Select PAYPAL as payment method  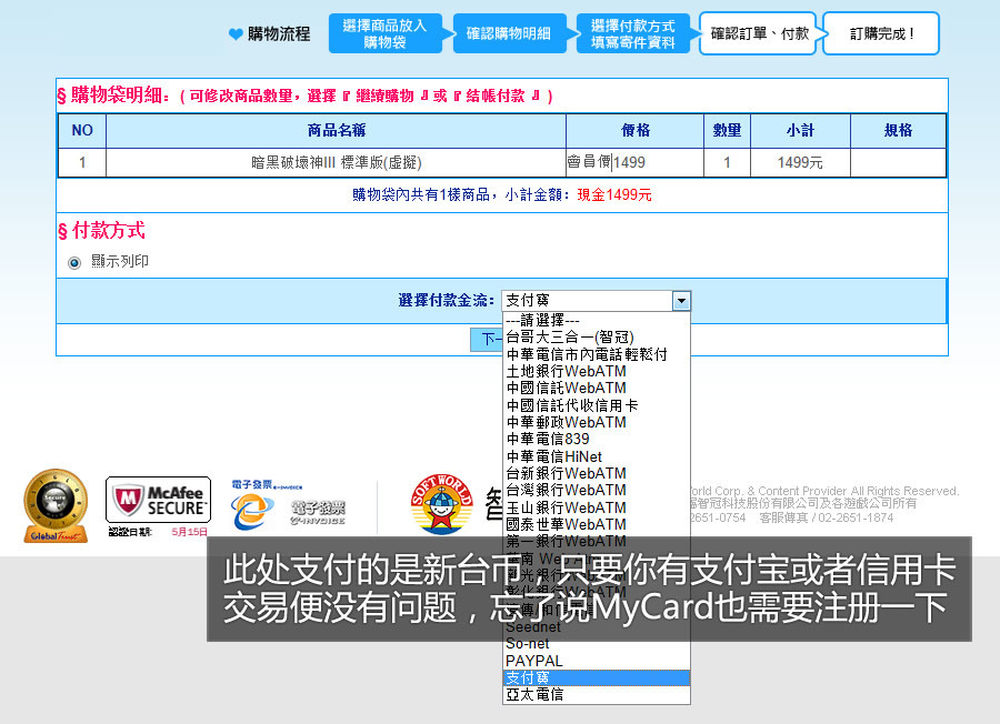tap(596, 661)
